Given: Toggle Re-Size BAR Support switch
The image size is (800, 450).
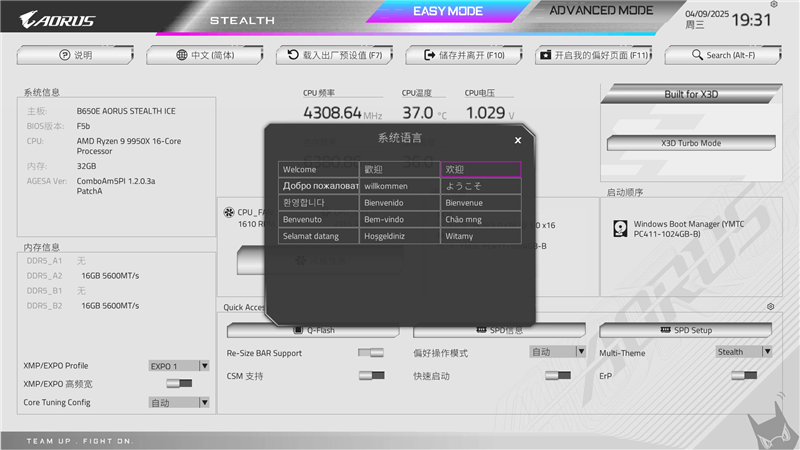Looking at the screenshot, I should (371, 353).
